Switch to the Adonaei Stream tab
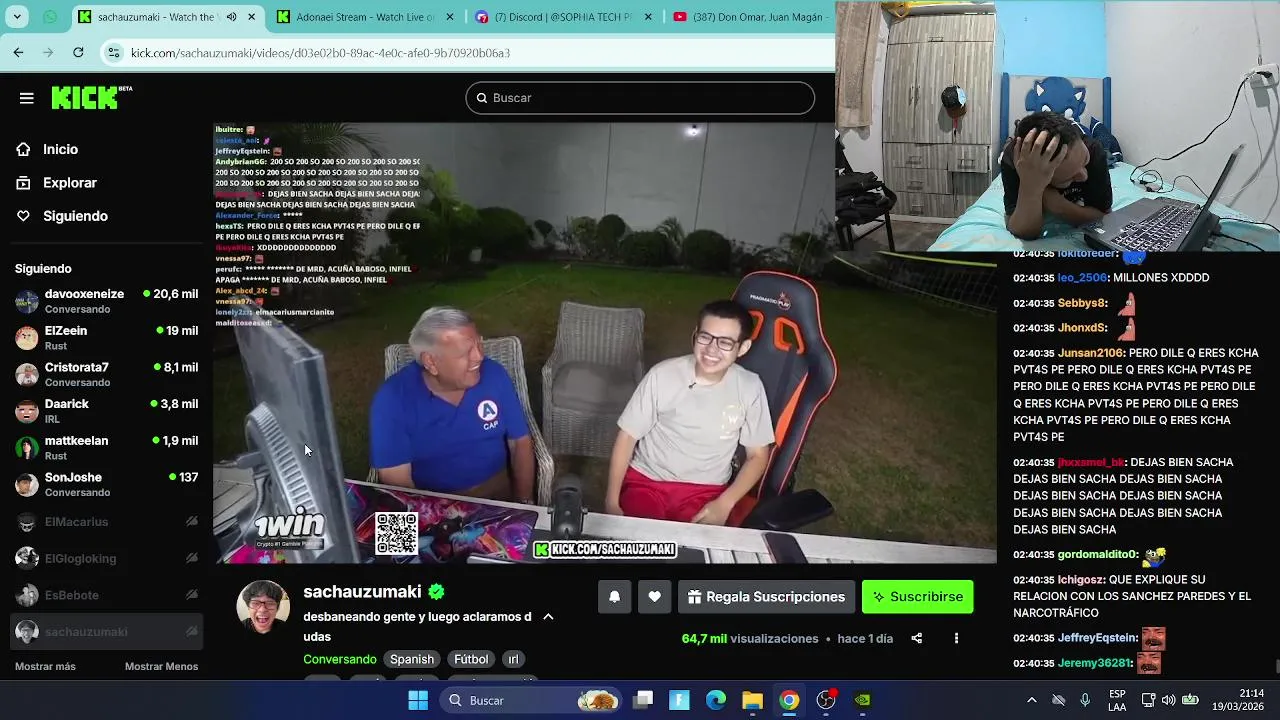 point(365,17)
